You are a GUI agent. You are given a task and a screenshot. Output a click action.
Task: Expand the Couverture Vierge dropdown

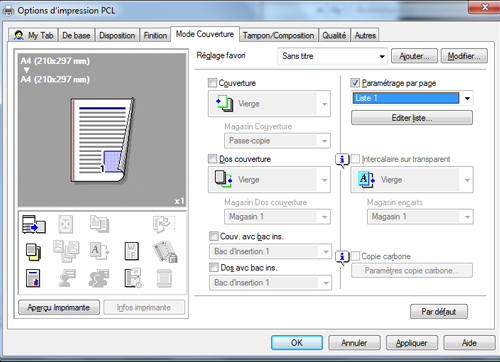coord(269,104)
